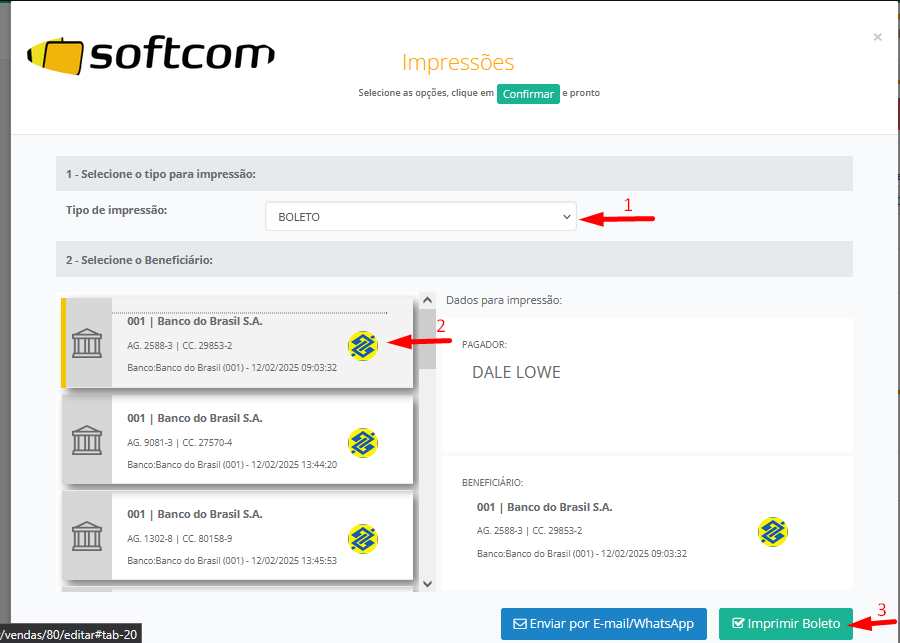Screen dimensions: 900x643
Task: Click Banco do Brasil logo for AG. 2588-3 in list
Action: (363, 346)
